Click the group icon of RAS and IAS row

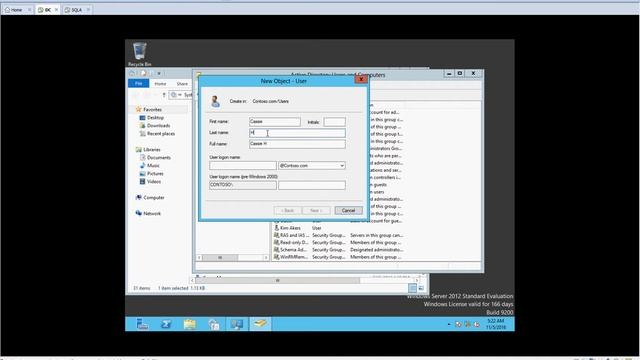(x=276, y=235)
